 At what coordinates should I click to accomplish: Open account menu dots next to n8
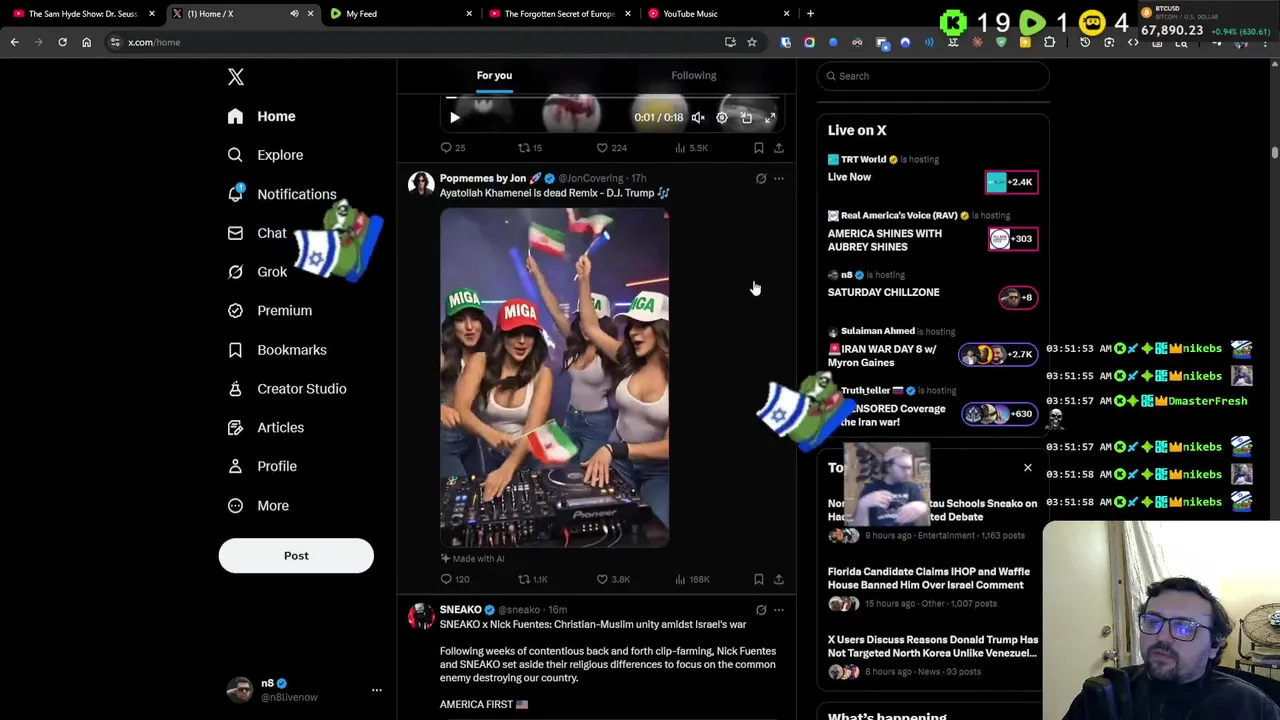(x=377, y=690)
